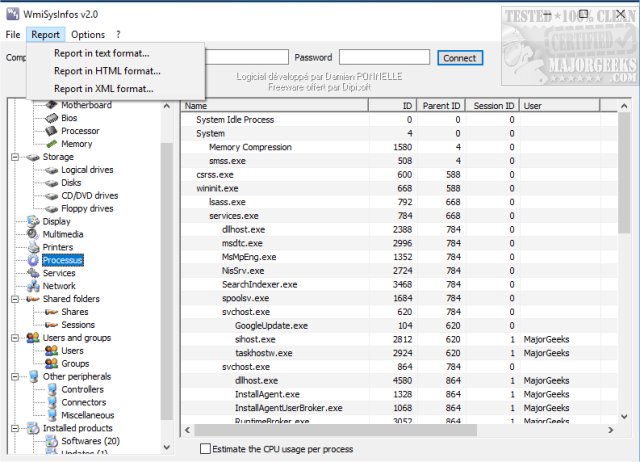Select the csrss.exe process row

pos(399,175)
